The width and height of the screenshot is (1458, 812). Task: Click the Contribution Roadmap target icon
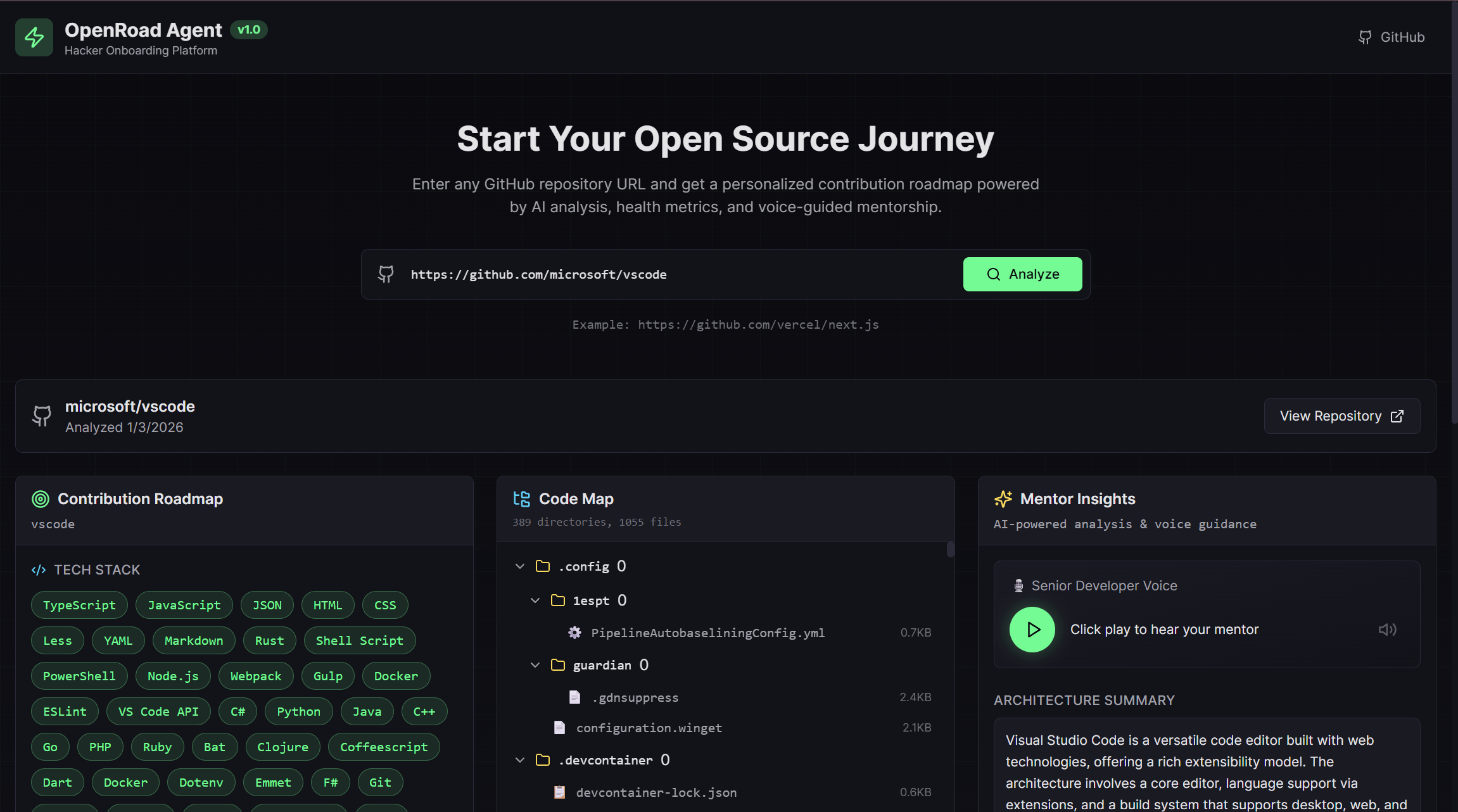[41, 499]
